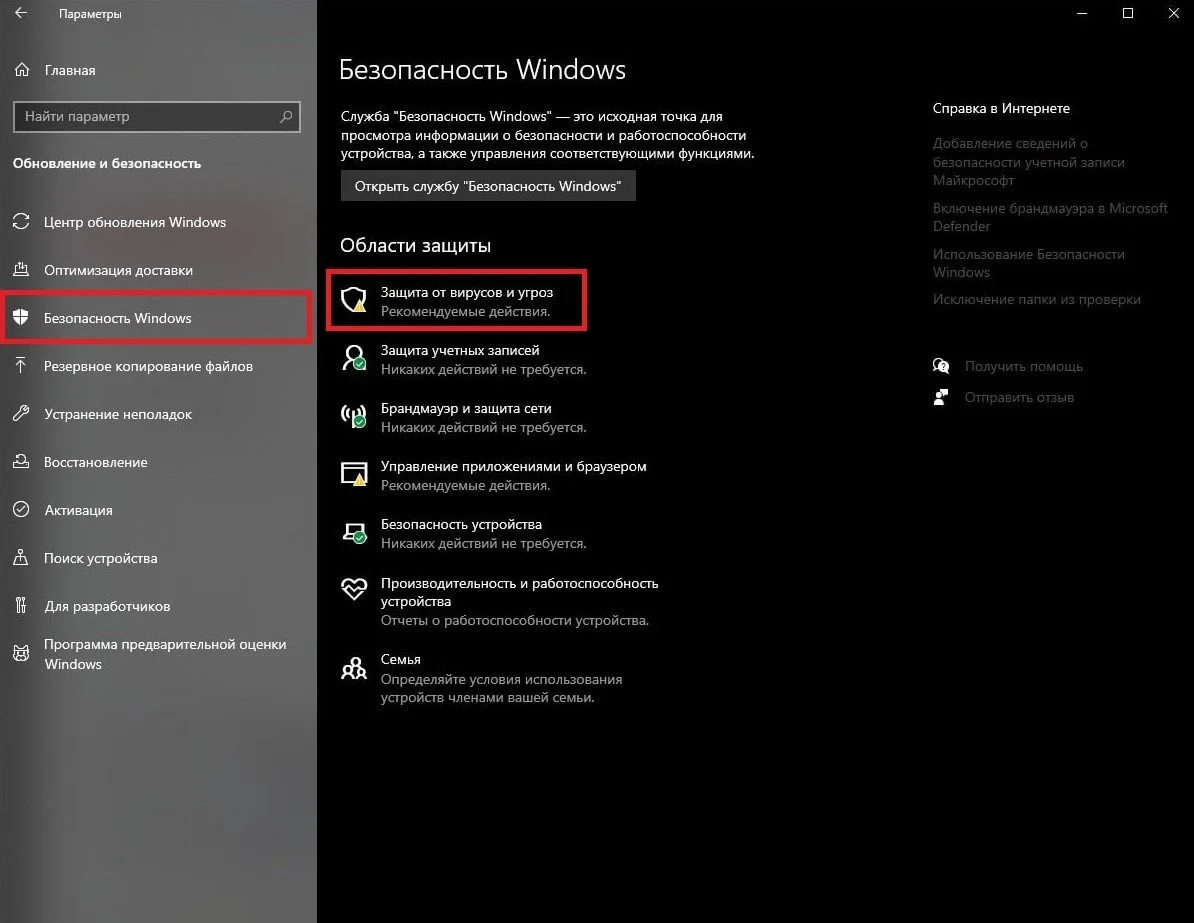Image resolution: width=1194 pixels, height=923 pixels.
Task: Click the Family options people icon
Action: click(353, 669)
